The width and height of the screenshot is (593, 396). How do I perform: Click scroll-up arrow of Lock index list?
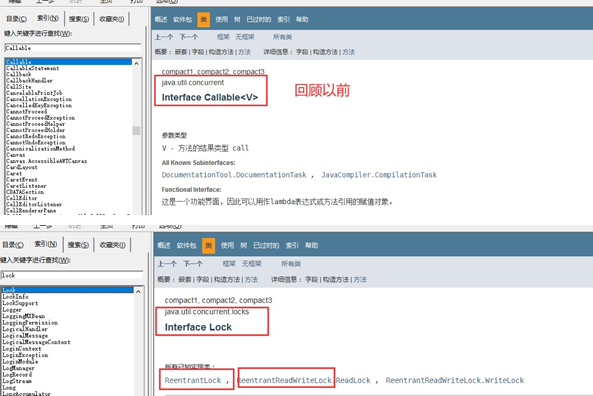click(x=138, y=291)
